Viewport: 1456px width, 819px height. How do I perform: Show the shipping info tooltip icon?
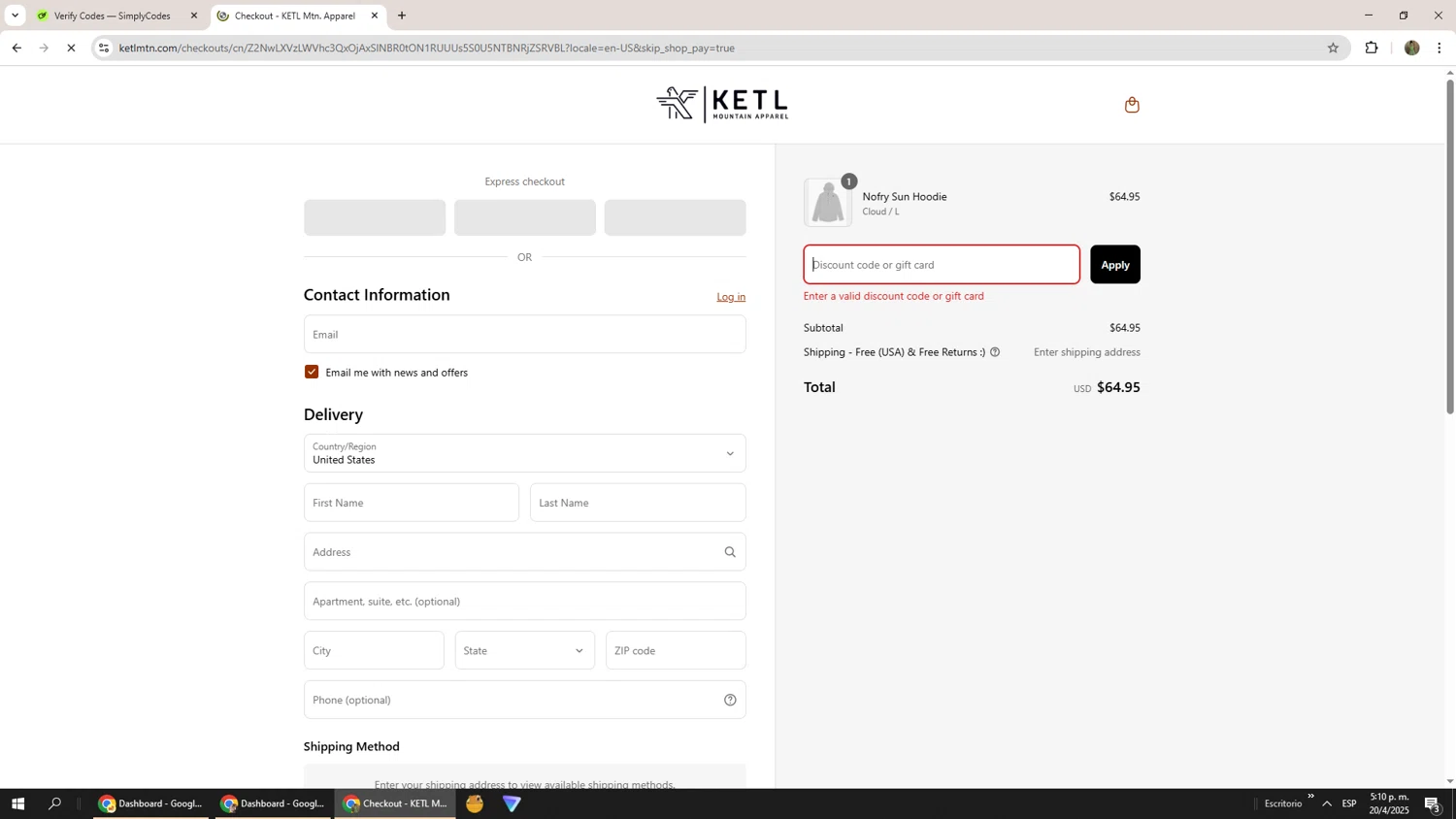995,352
